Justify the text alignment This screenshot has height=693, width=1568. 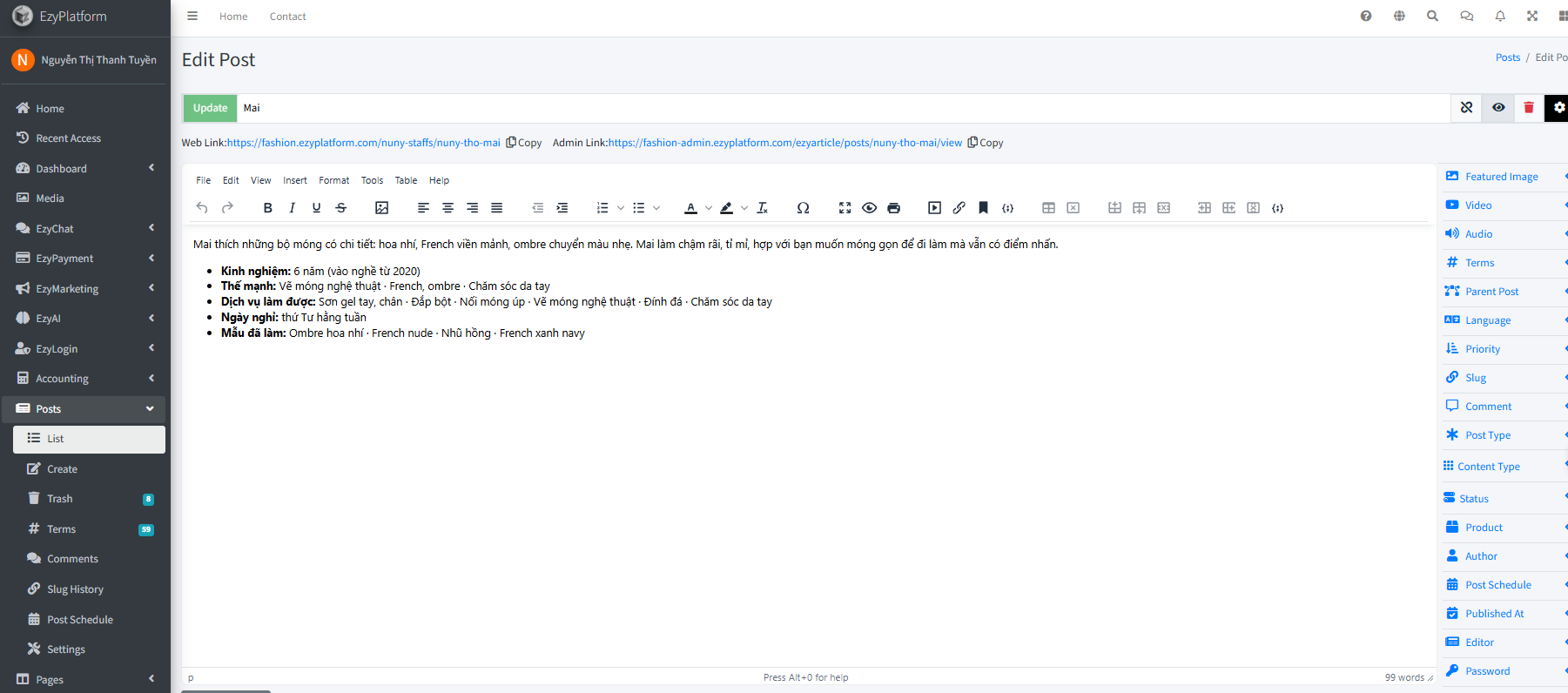pos(496,208)
